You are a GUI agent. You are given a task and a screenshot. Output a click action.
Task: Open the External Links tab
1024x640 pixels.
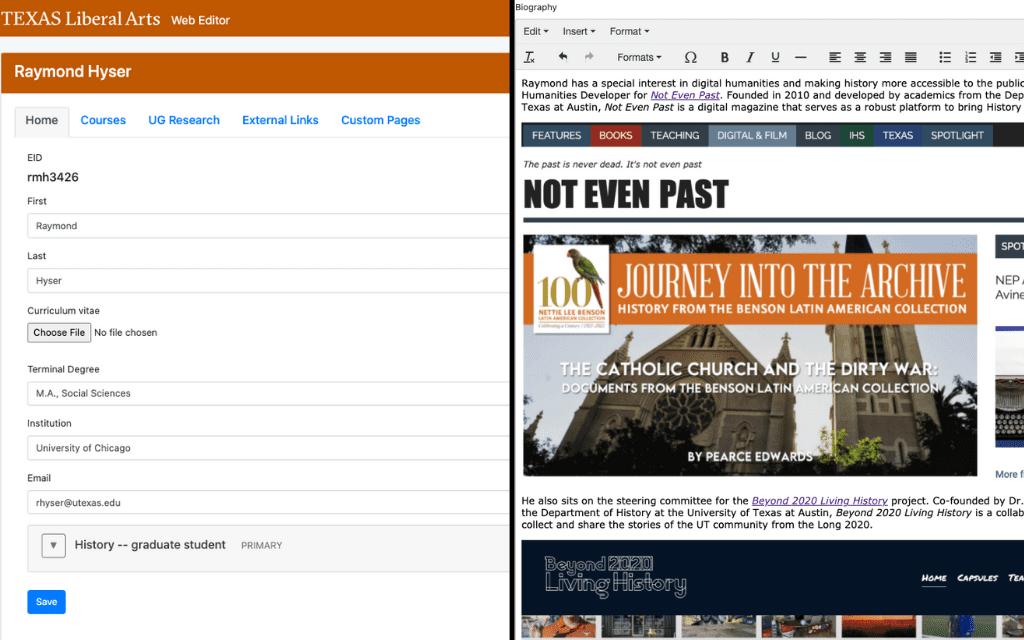pos(280,120)
